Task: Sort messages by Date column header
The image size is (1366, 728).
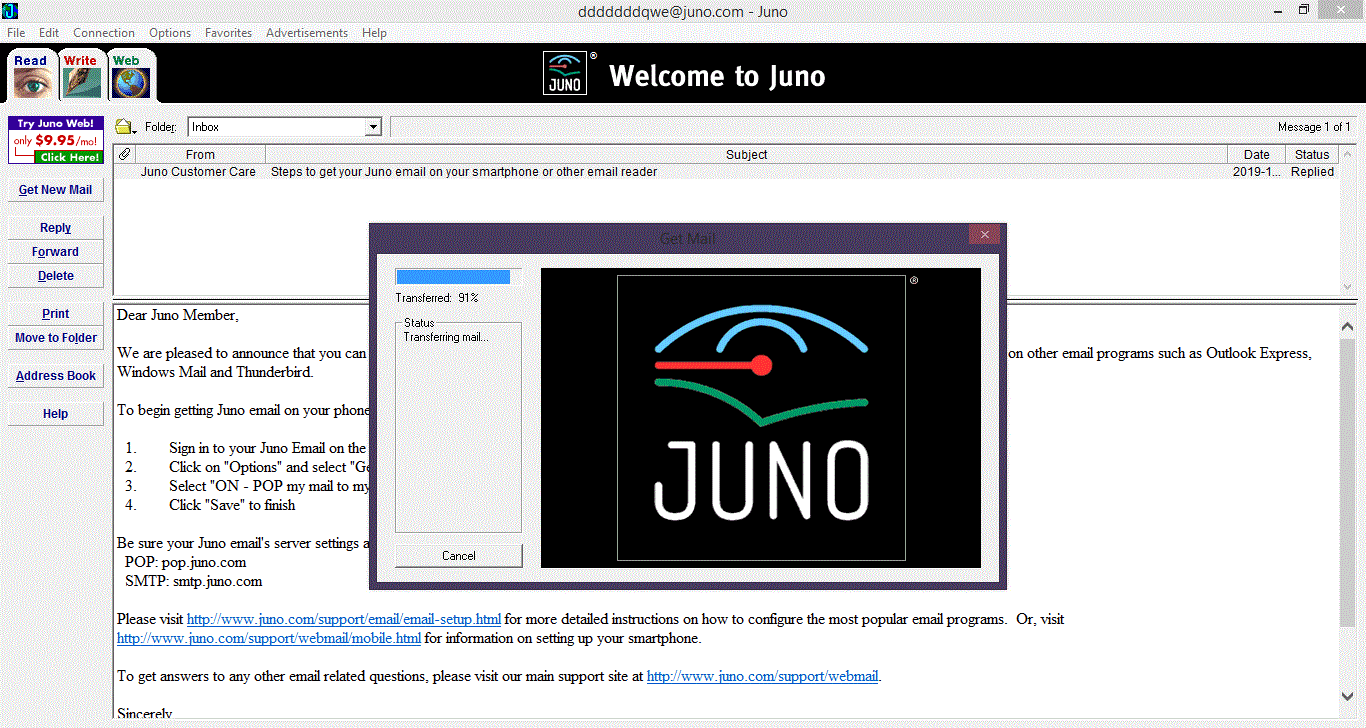Action: (1256, 154)
